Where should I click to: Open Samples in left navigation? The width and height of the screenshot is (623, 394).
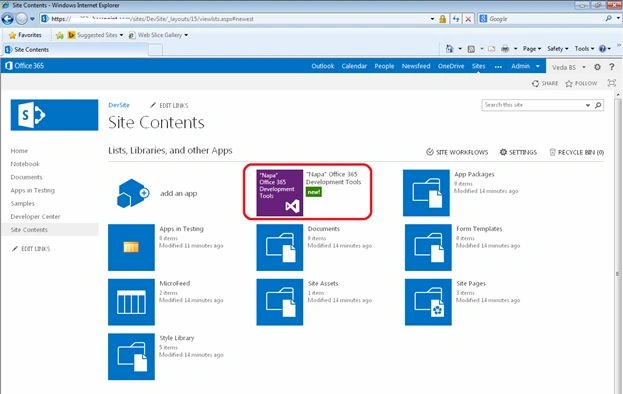click(23, 203)
